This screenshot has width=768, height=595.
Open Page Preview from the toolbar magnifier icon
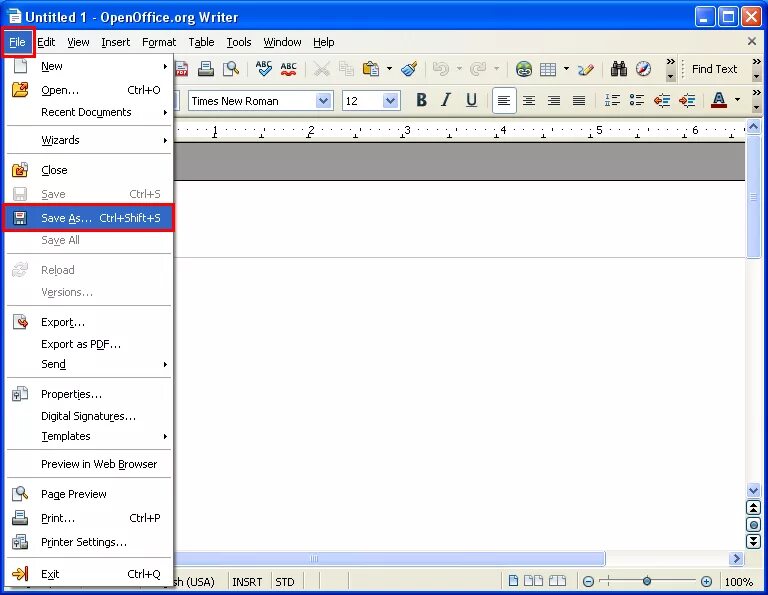(x=231, y=69)
